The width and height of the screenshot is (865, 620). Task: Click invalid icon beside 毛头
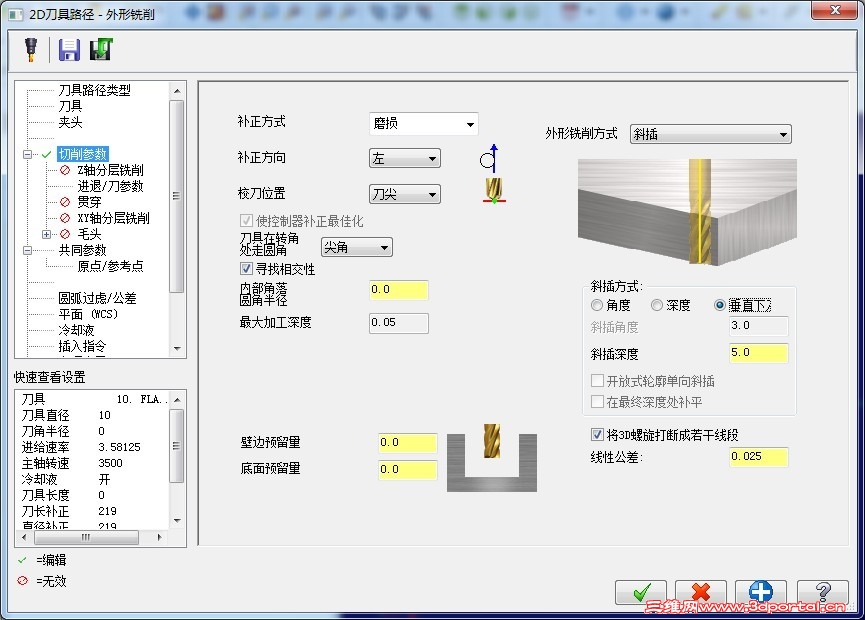click(65, 234)
